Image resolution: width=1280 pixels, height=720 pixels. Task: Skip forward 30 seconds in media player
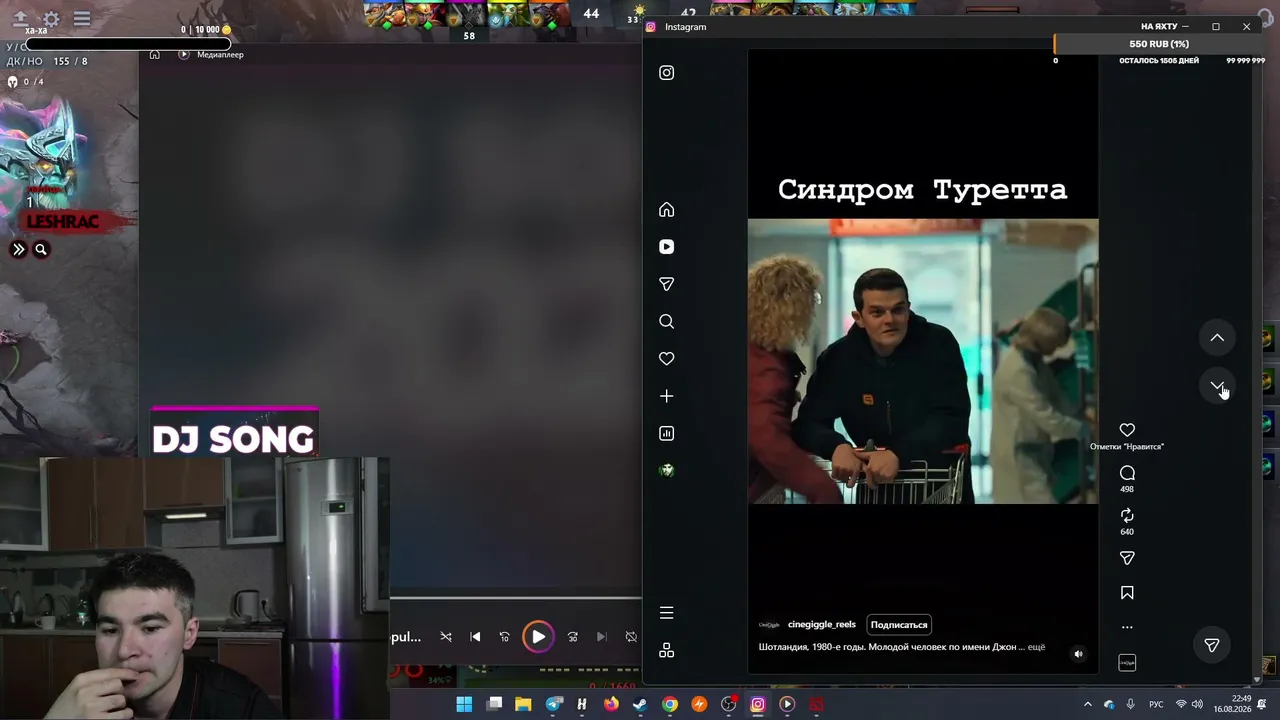pyautogui.click(x=573, y=637)
